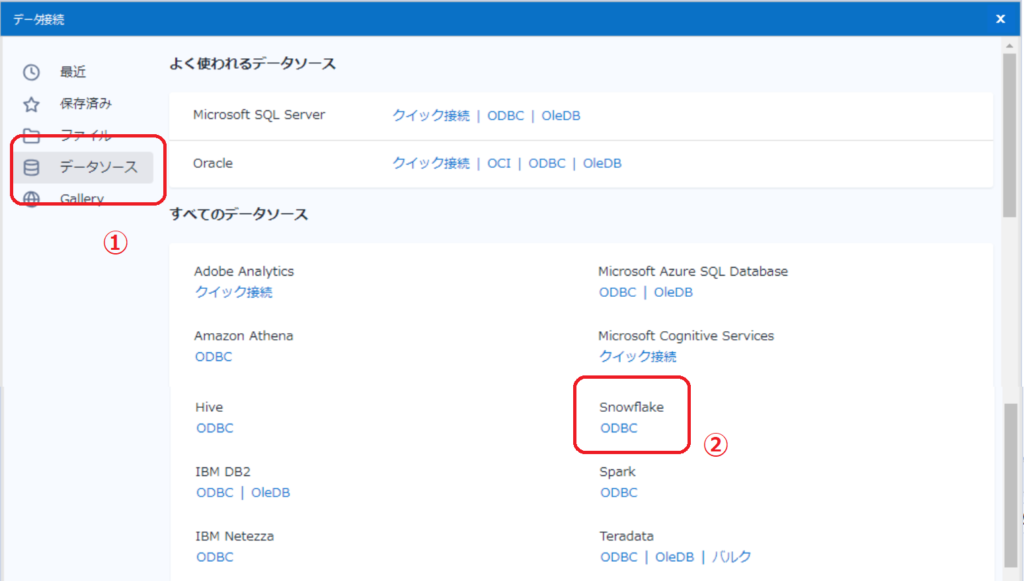Click the Teradata label
1024x581 pixels.
626,536
